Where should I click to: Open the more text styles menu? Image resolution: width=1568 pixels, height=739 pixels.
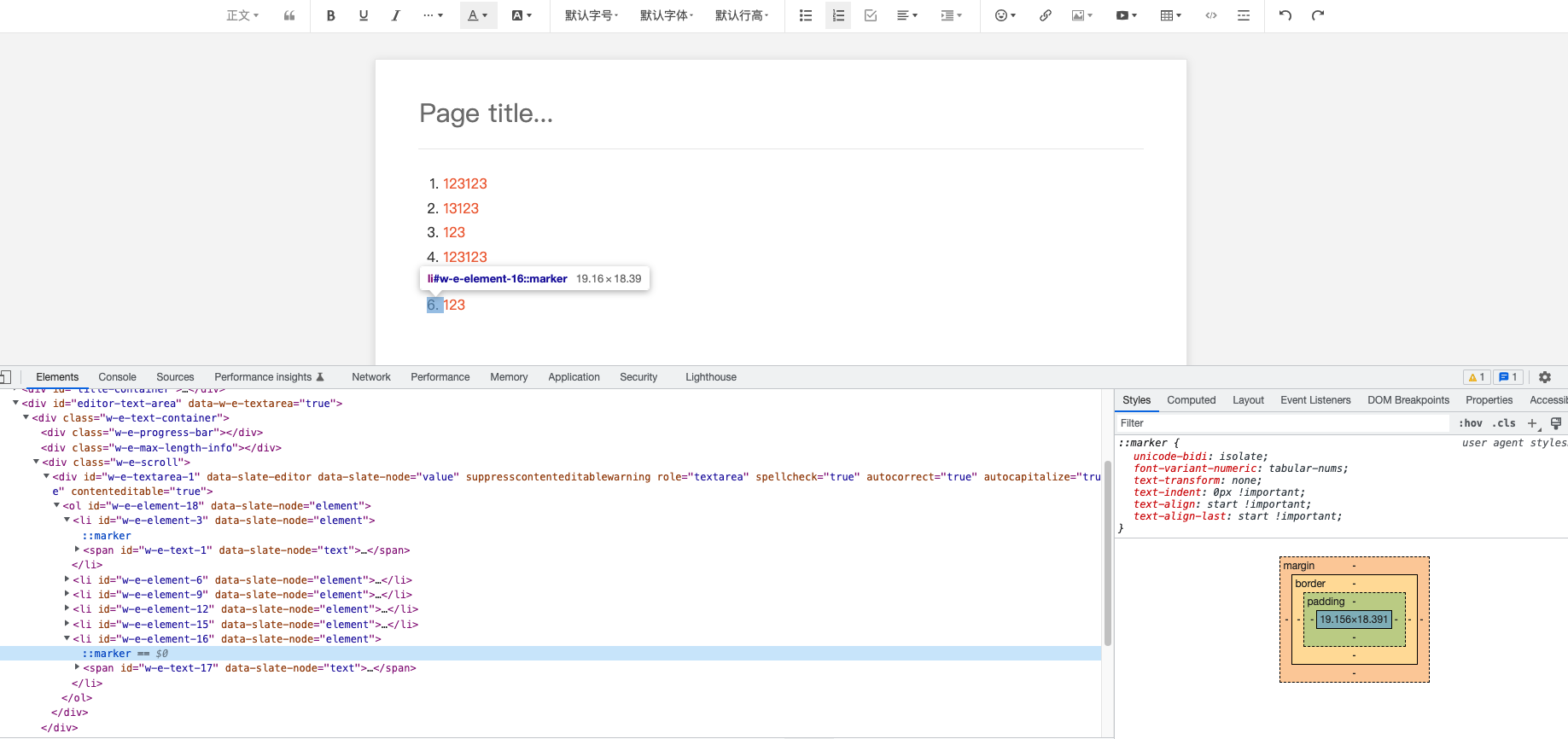point(433,15)
